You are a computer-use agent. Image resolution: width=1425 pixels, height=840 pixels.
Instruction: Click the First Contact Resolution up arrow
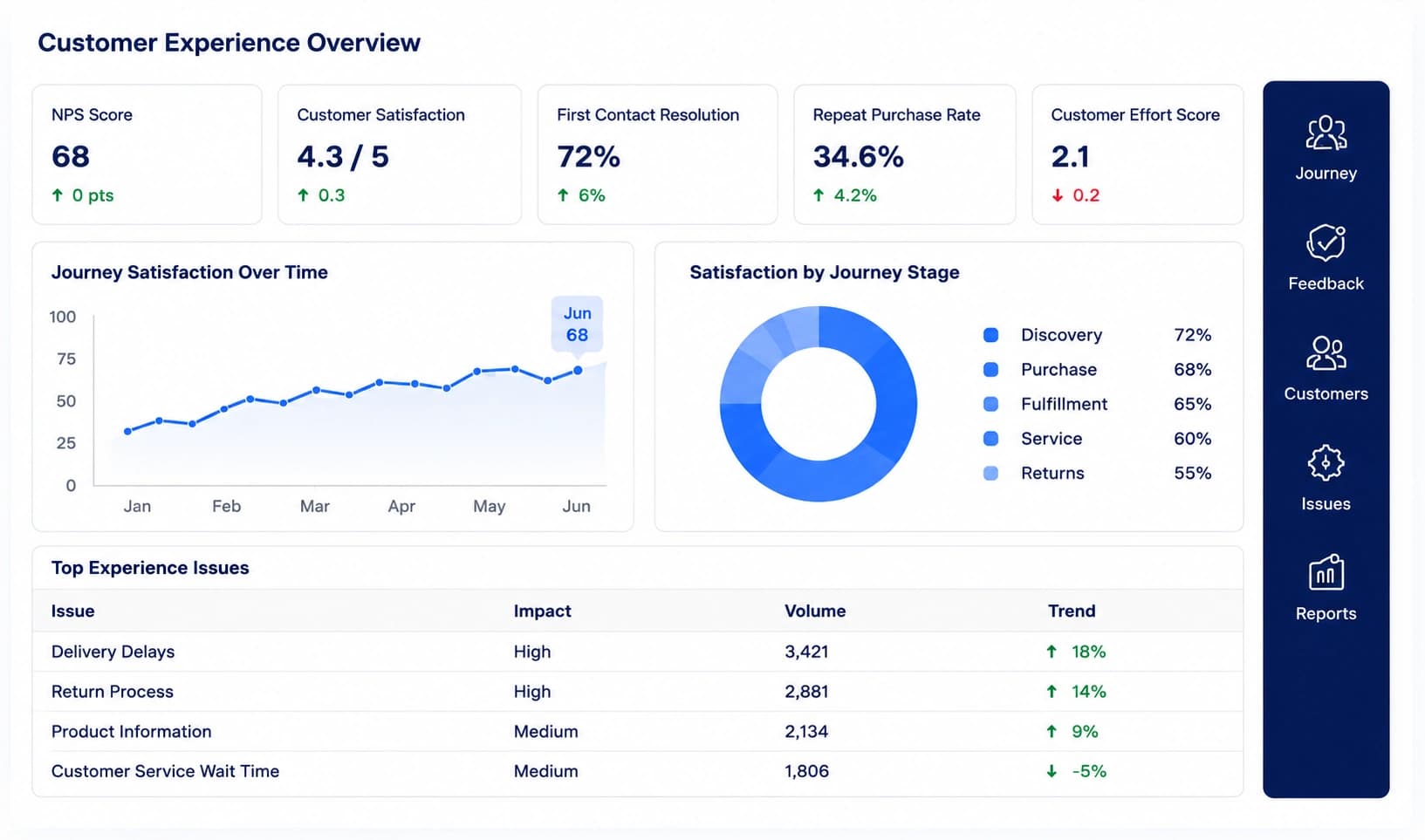coord(563,195)
